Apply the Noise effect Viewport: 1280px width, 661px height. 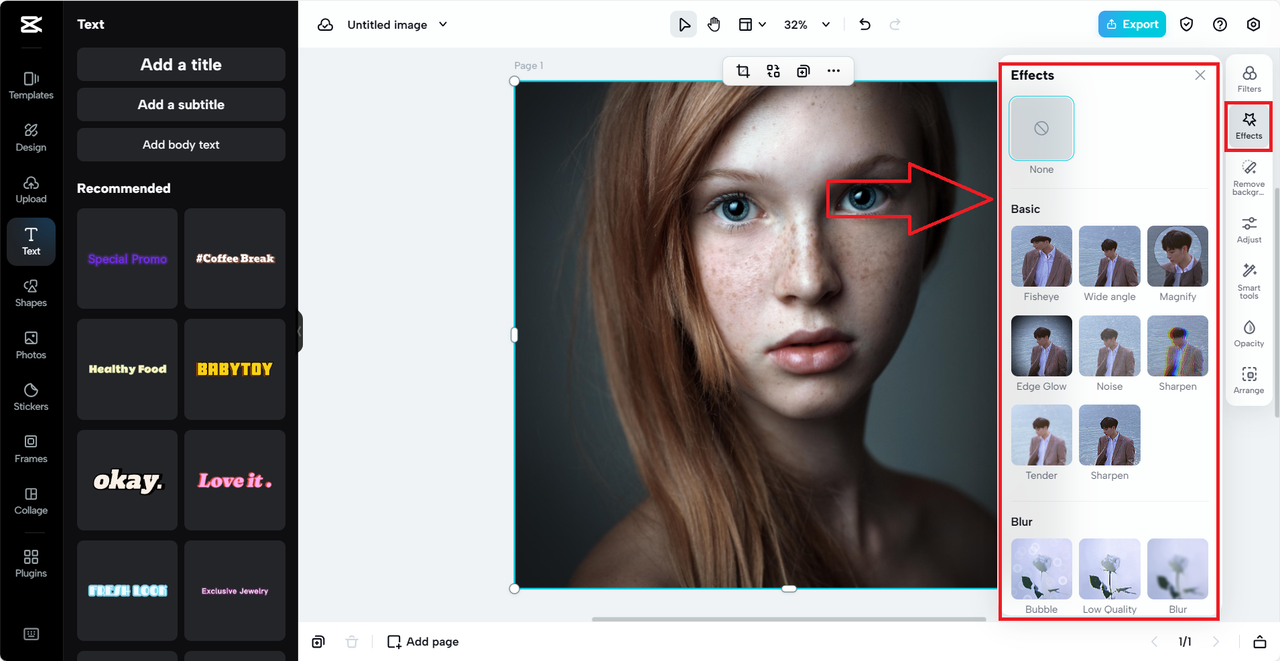pyautogui.click(x=1110, y=346)
